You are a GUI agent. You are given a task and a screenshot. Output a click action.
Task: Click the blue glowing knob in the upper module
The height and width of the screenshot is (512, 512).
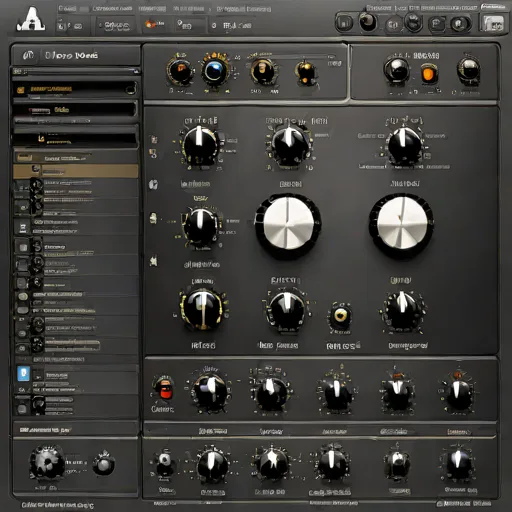pos(214,70)
